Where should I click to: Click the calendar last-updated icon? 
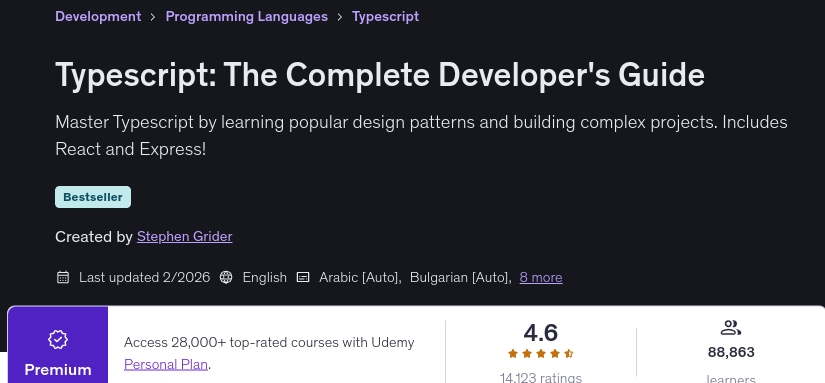63,277
